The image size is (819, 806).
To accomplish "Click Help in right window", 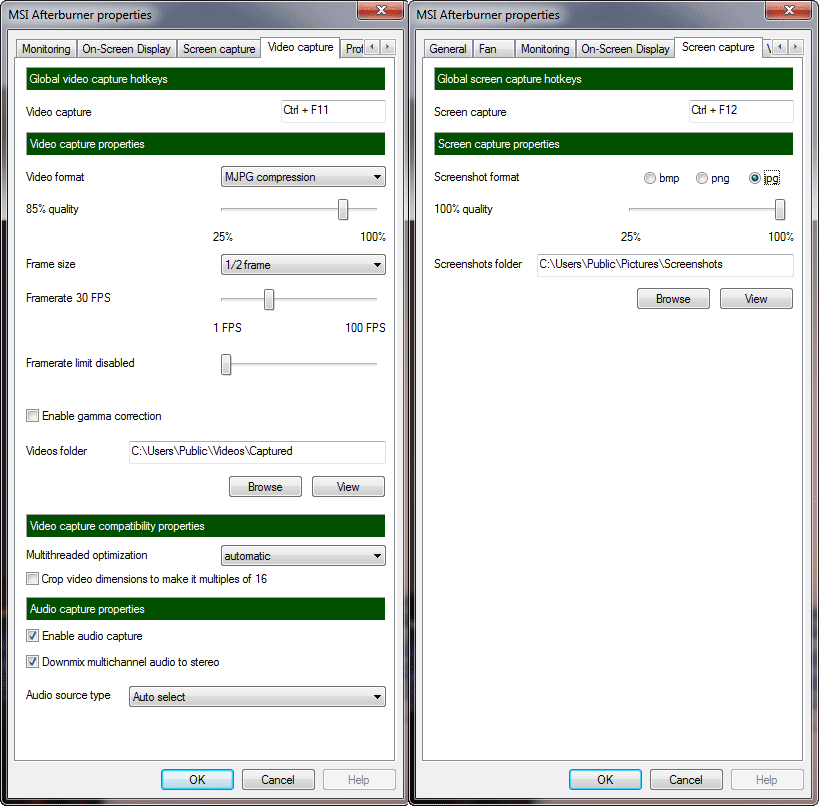I will coord(767,780).
